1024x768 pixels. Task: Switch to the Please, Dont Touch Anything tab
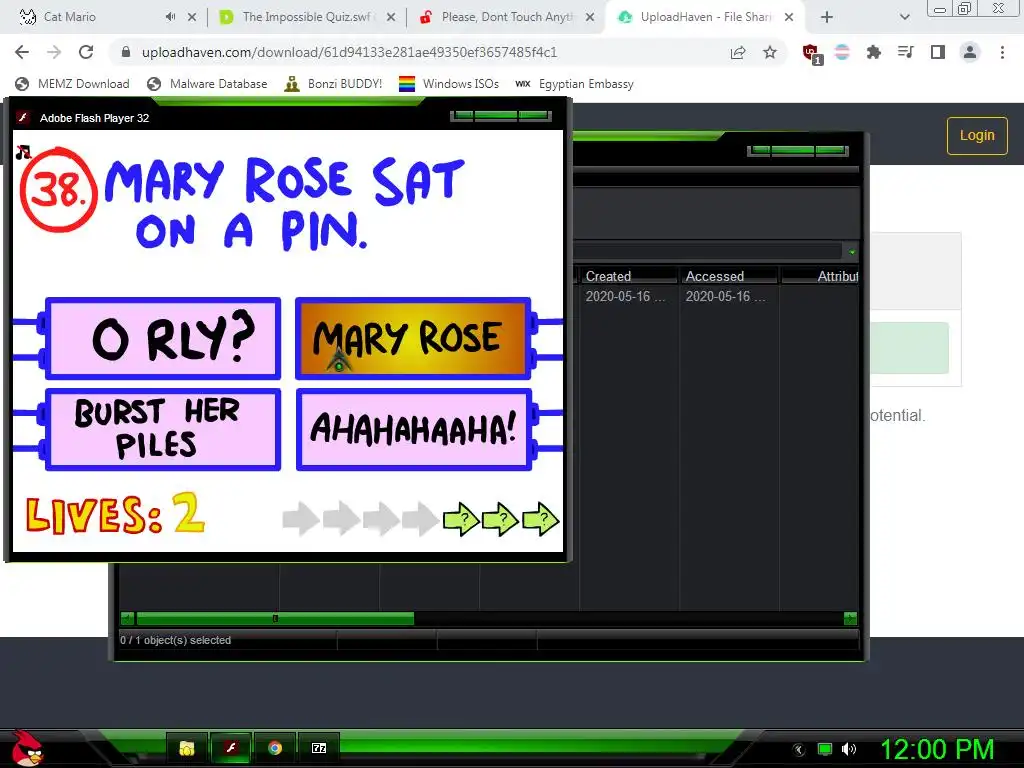click(507, 17)
